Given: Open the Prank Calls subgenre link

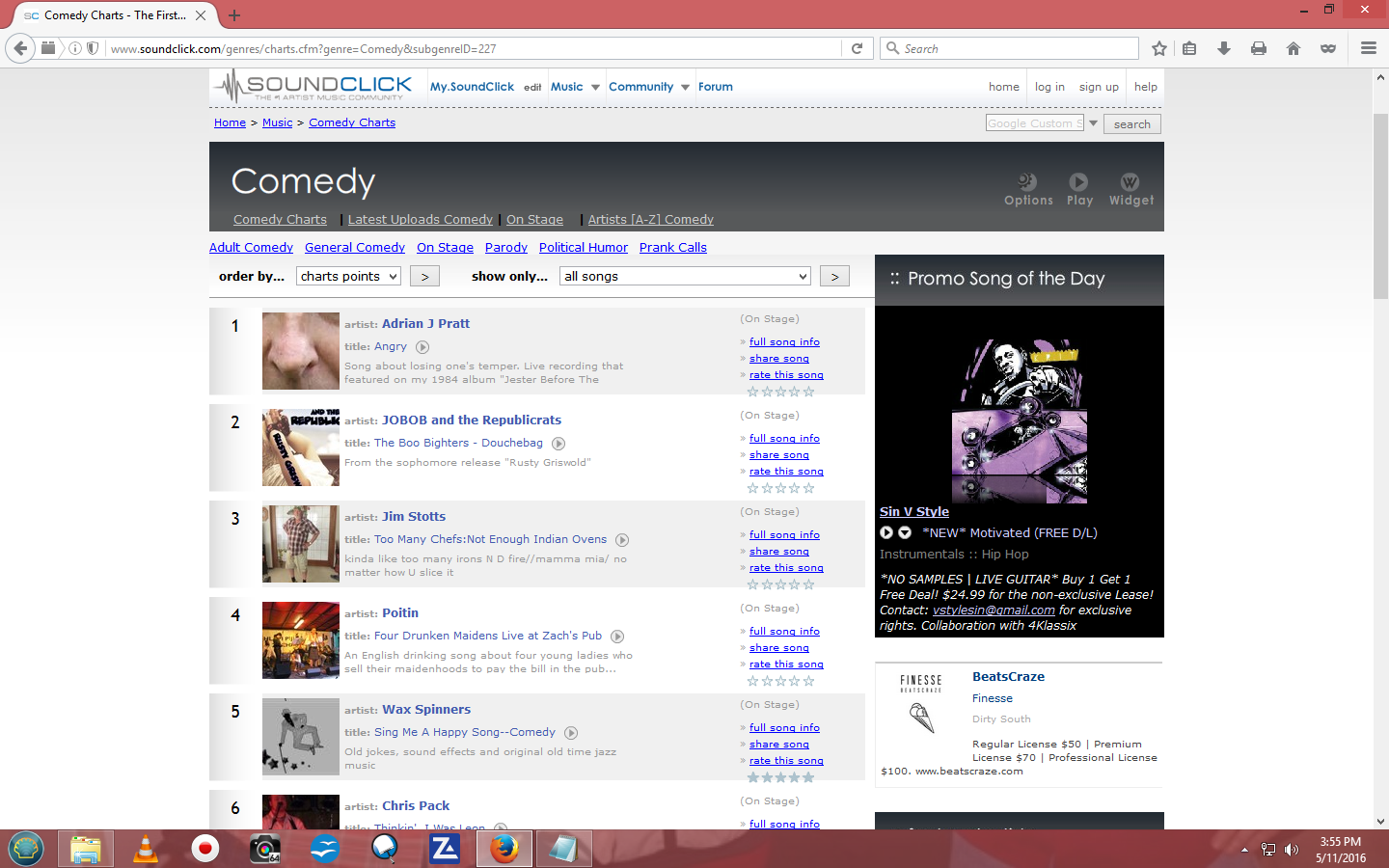Looking at the screenshot, I should click(673, 248).
